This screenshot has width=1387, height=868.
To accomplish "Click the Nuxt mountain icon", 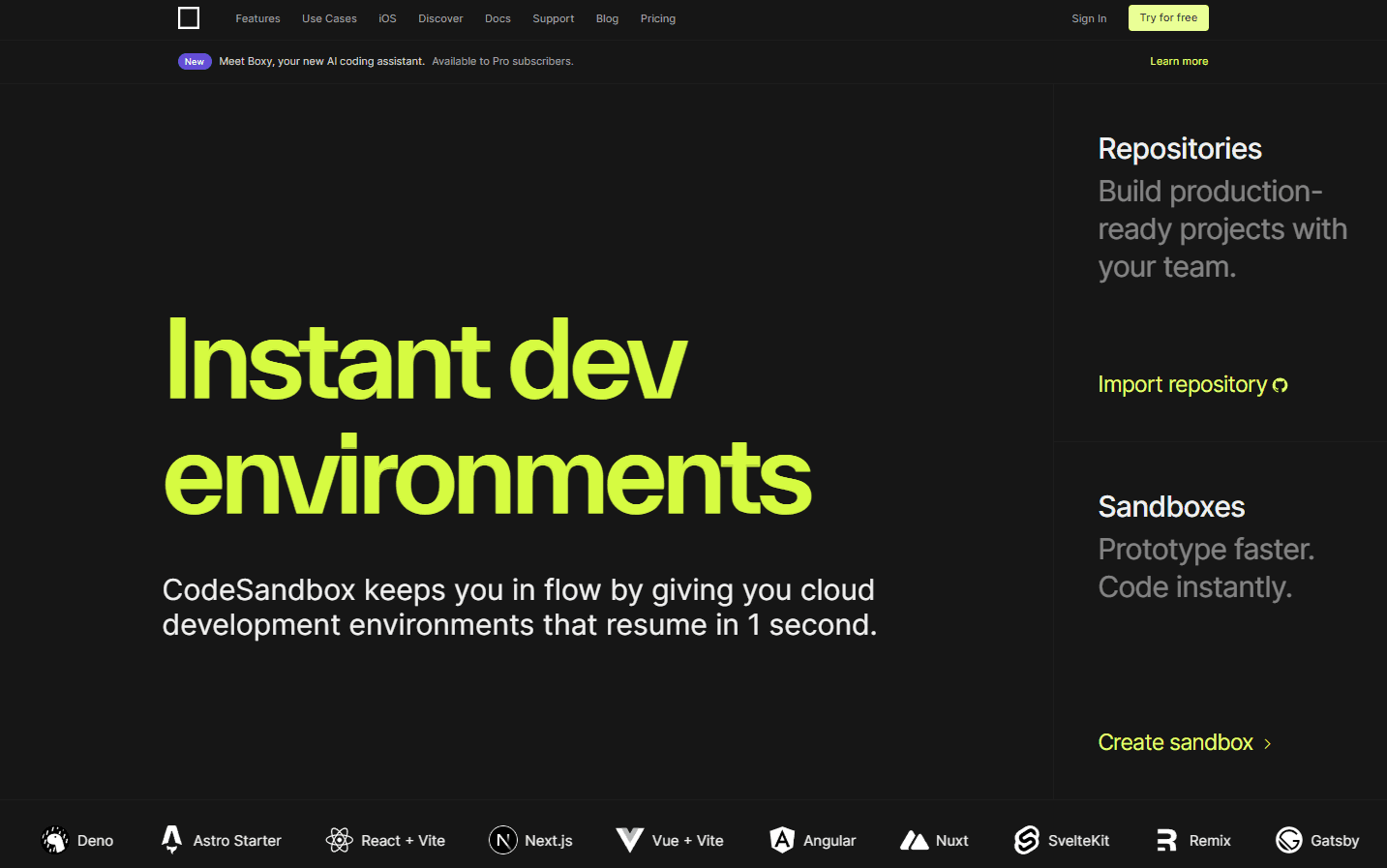I will [x=914, y=840].
